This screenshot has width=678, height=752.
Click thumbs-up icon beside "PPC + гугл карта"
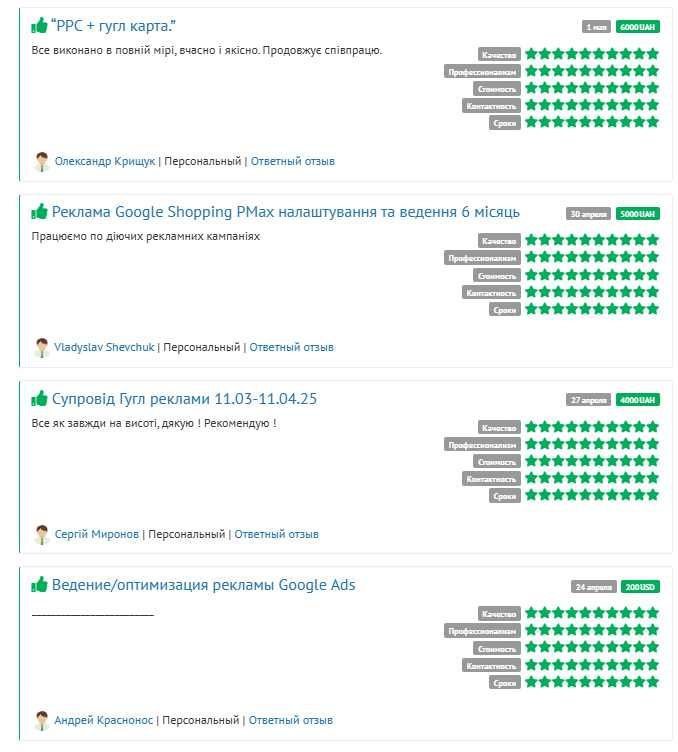click(39, 25)
